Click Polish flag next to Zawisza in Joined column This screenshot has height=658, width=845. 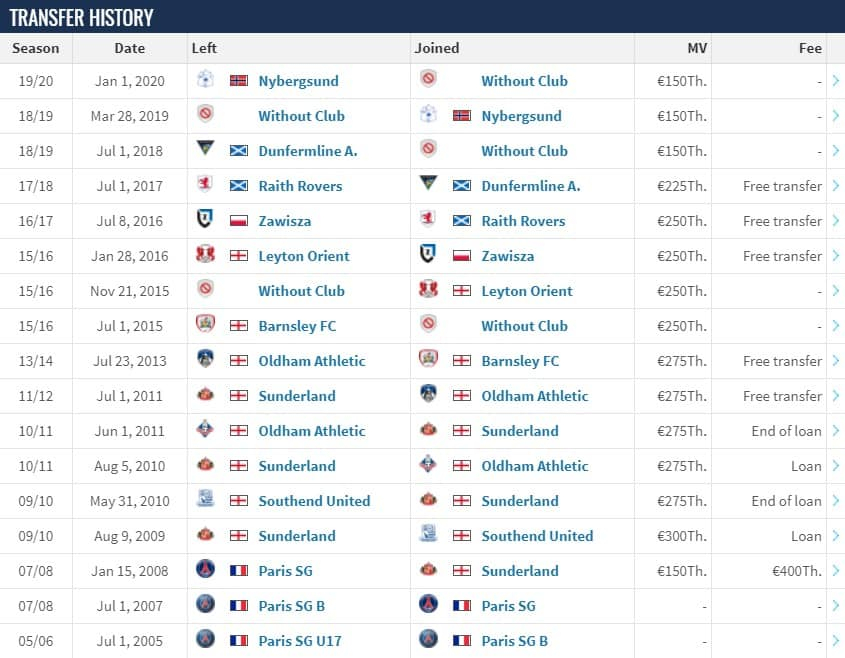462,256
